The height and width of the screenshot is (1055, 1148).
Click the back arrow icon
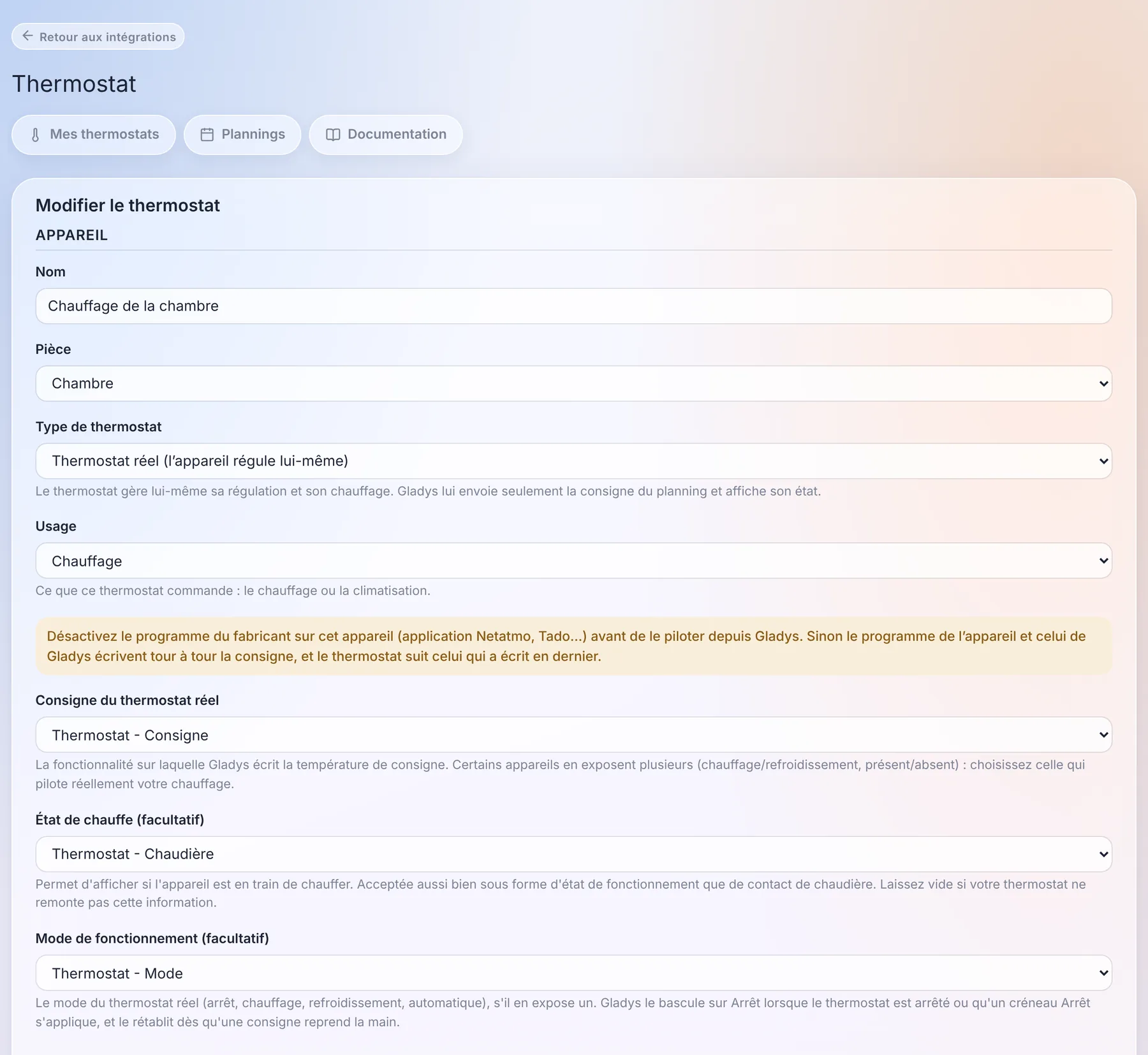tap(27, 36)
